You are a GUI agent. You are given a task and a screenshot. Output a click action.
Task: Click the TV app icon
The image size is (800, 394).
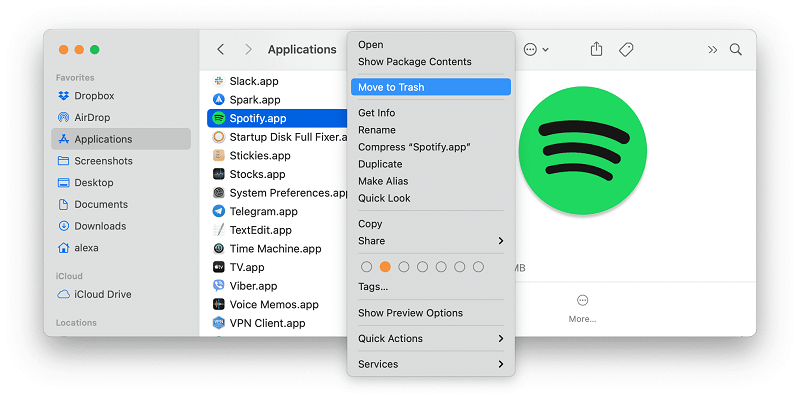pos(219,267)
